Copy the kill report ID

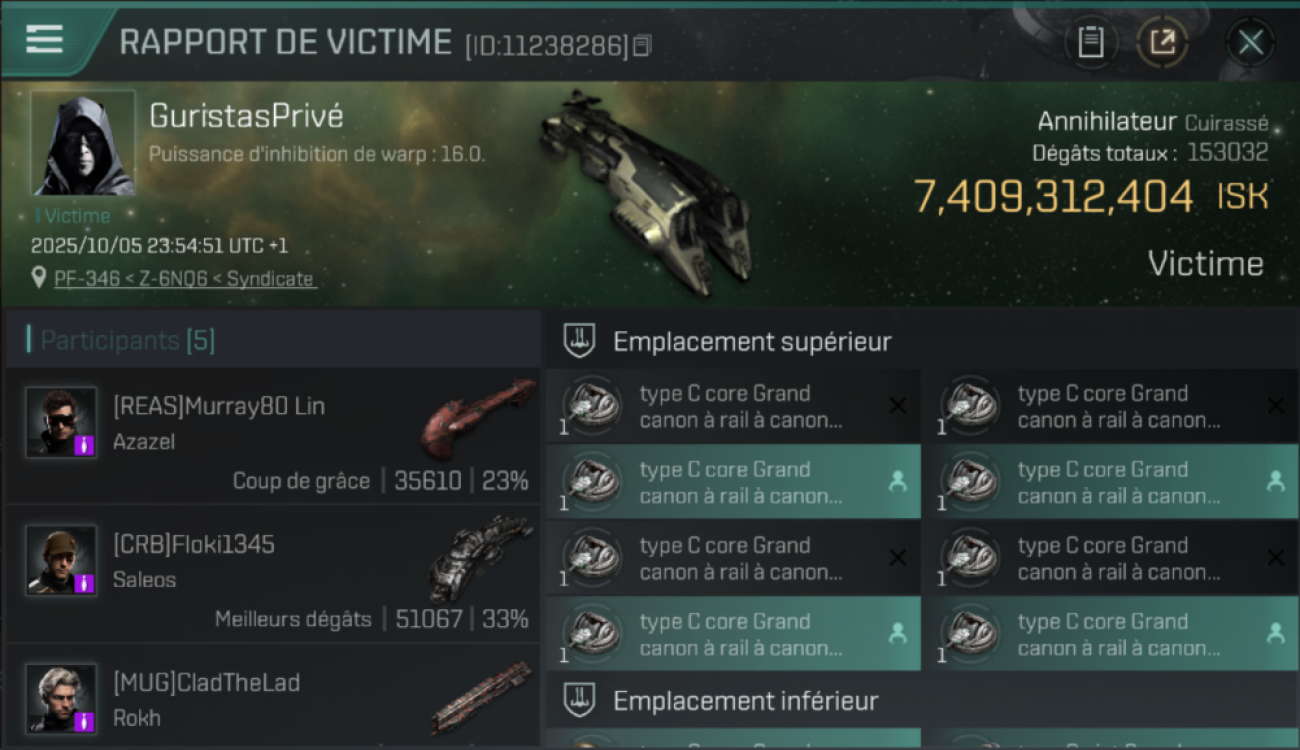click(642, 45)
